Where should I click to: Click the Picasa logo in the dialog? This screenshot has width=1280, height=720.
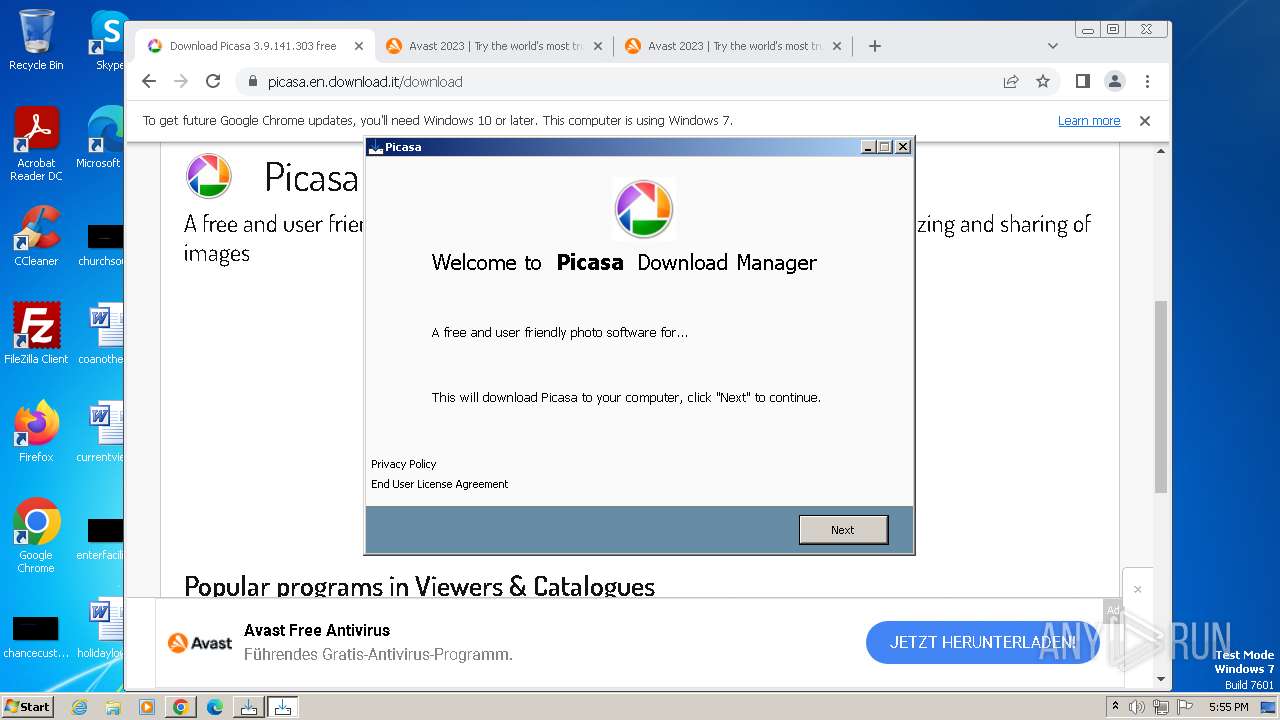point(643,209)
